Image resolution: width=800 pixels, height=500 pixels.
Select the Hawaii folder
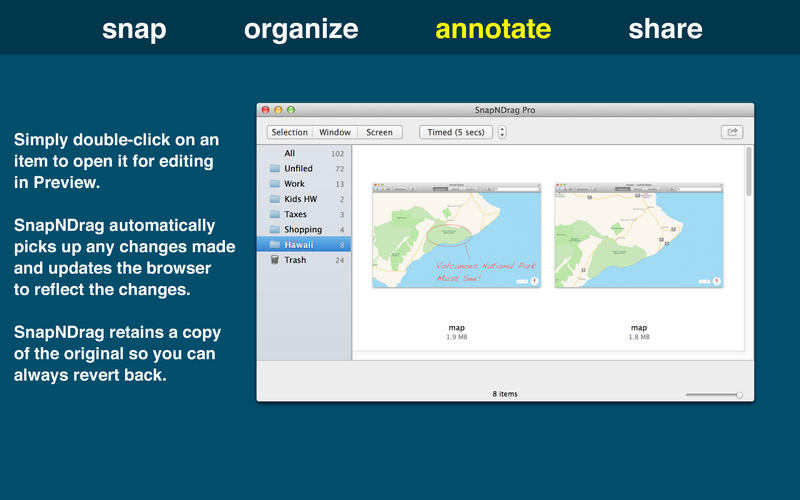[300, 244]
